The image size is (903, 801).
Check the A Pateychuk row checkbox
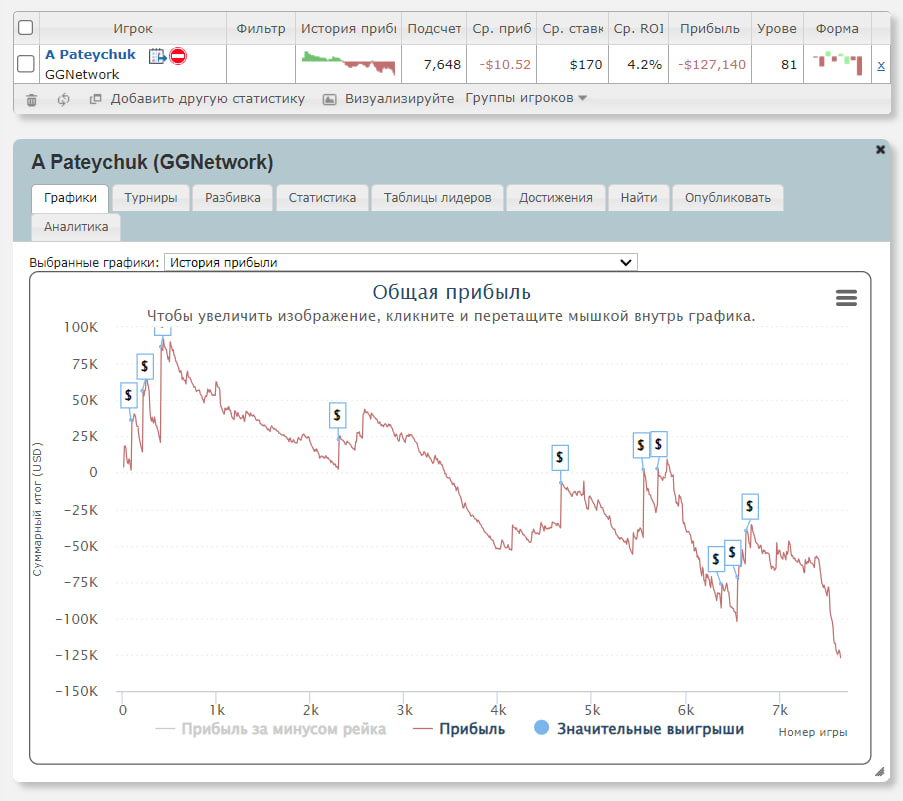[26, 64]
